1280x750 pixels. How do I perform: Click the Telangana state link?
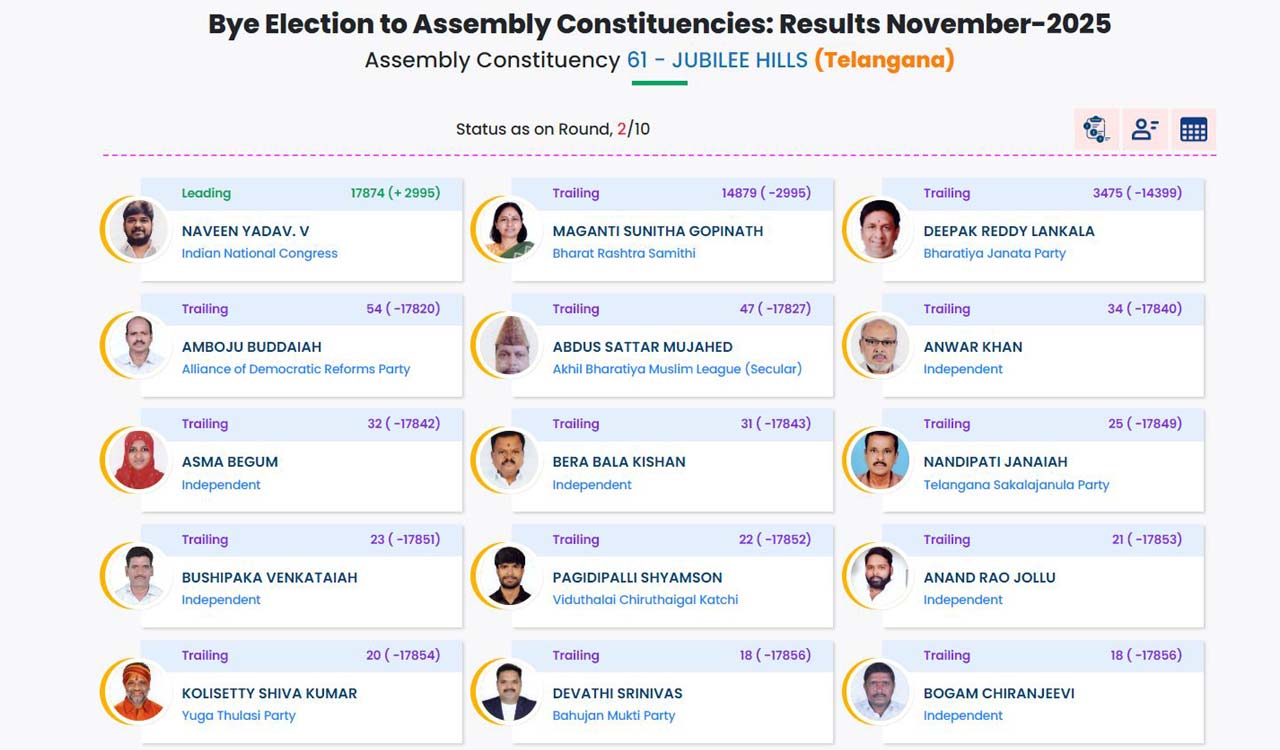(887, 60)
